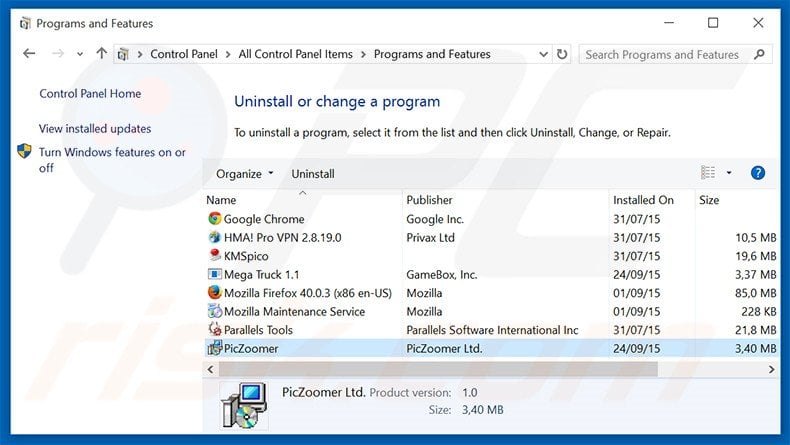The image size is (790, 445).
Task: Expand the chevron after Control Panel
Action: [x=228, y=54]
